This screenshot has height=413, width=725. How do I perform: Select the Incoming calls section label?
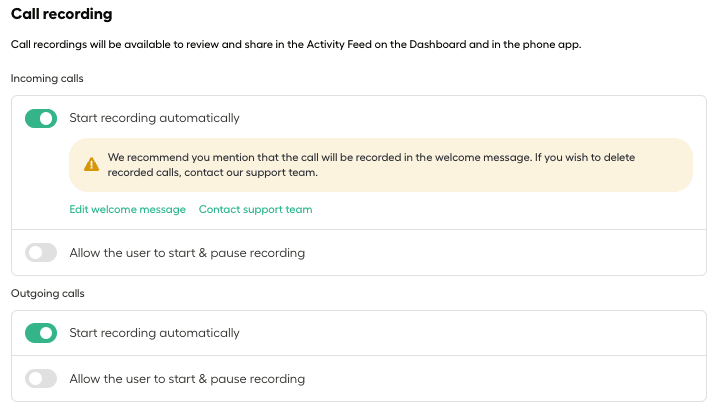(x=47, y=79)
